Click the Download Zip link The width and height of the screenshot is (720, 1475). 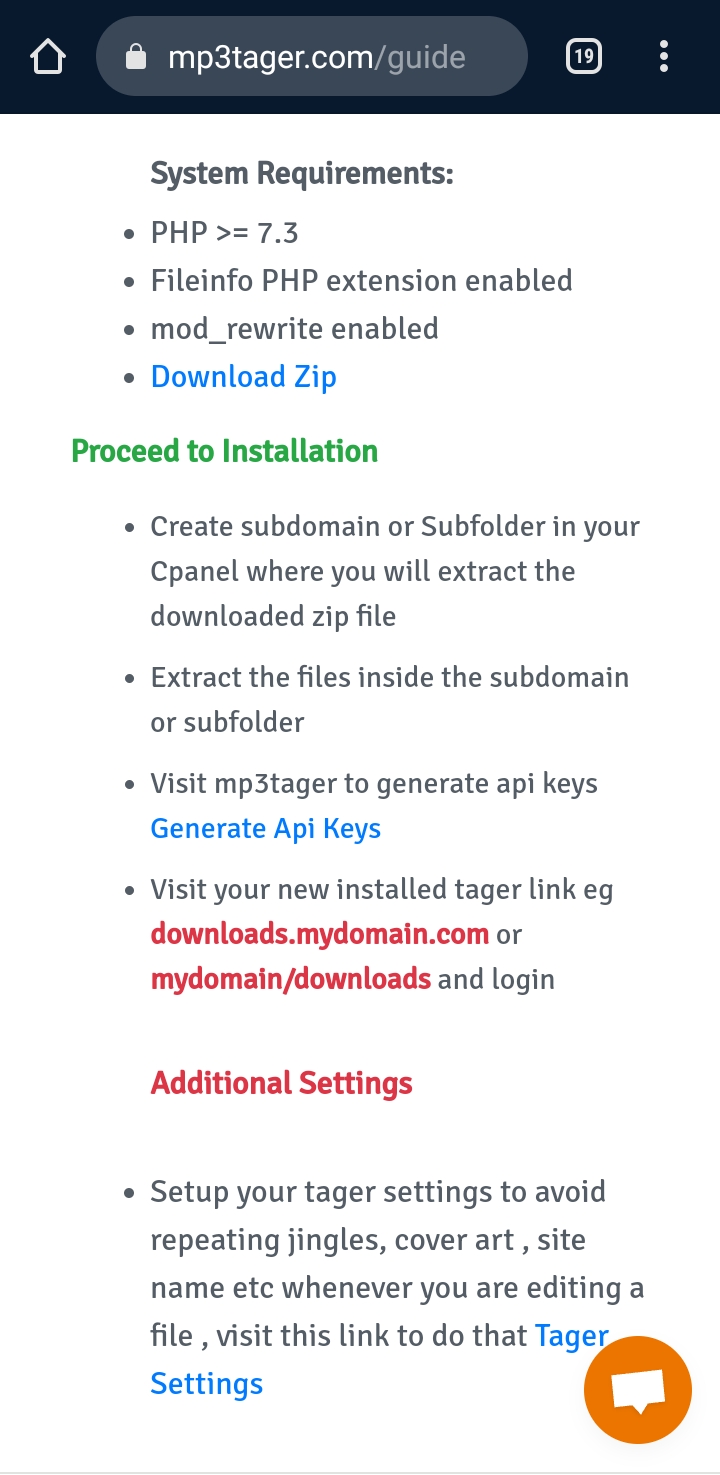tap(243, 377)
